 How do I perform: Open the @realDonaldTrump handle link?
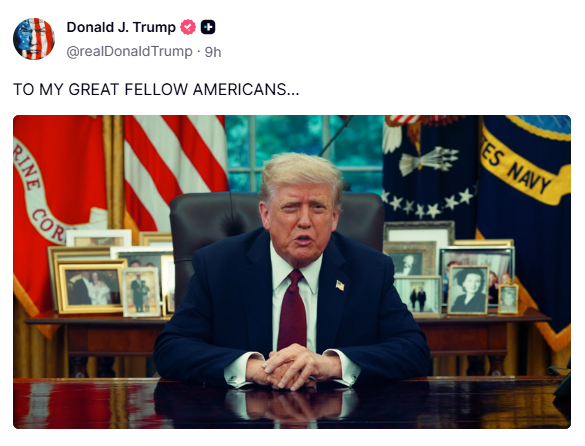(129, 52)
